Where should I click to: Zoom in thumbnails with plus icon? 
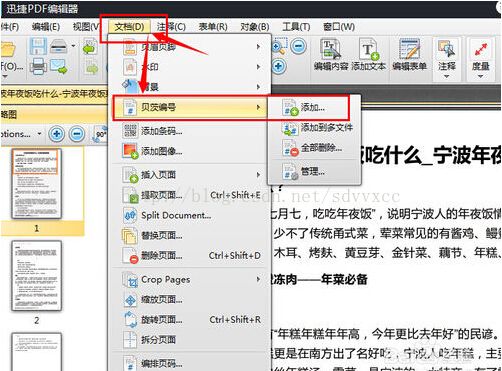coord(57,134)
